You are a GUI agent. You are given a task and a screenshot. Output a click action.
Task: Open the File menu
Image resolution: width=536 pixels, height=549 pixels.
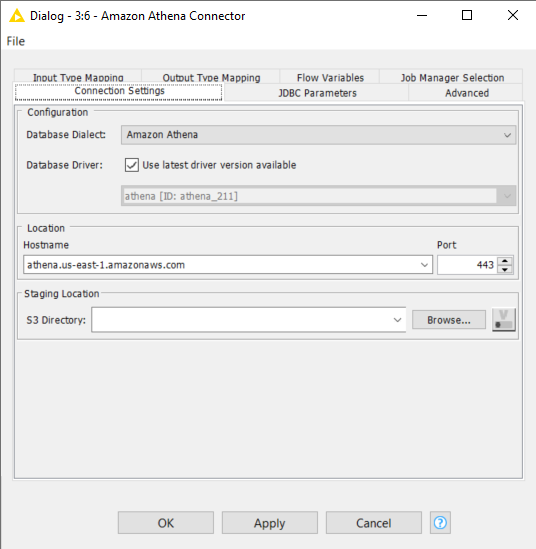tap(16, 41)
